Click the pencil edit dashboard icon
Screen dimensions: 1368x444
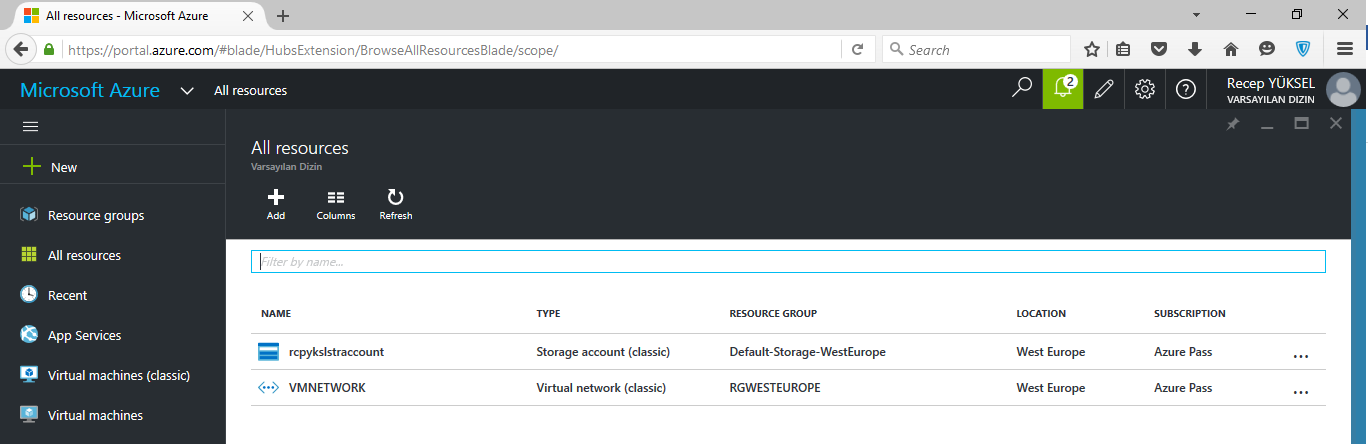coord(1104,89)
